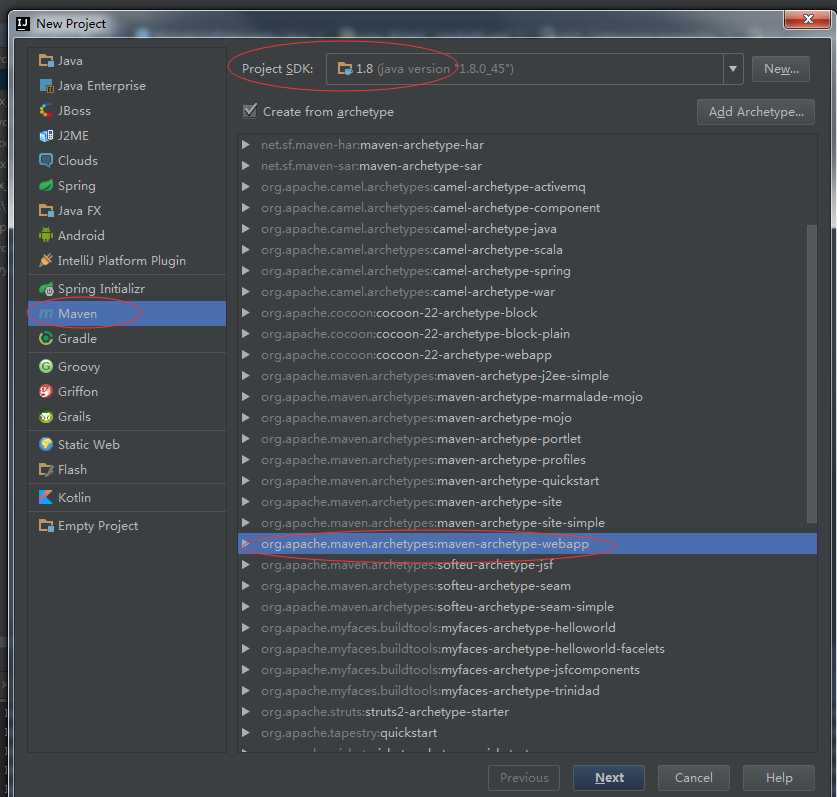Select Java Enterprise project category
837x797 pixels.
(x=101, y=86)
